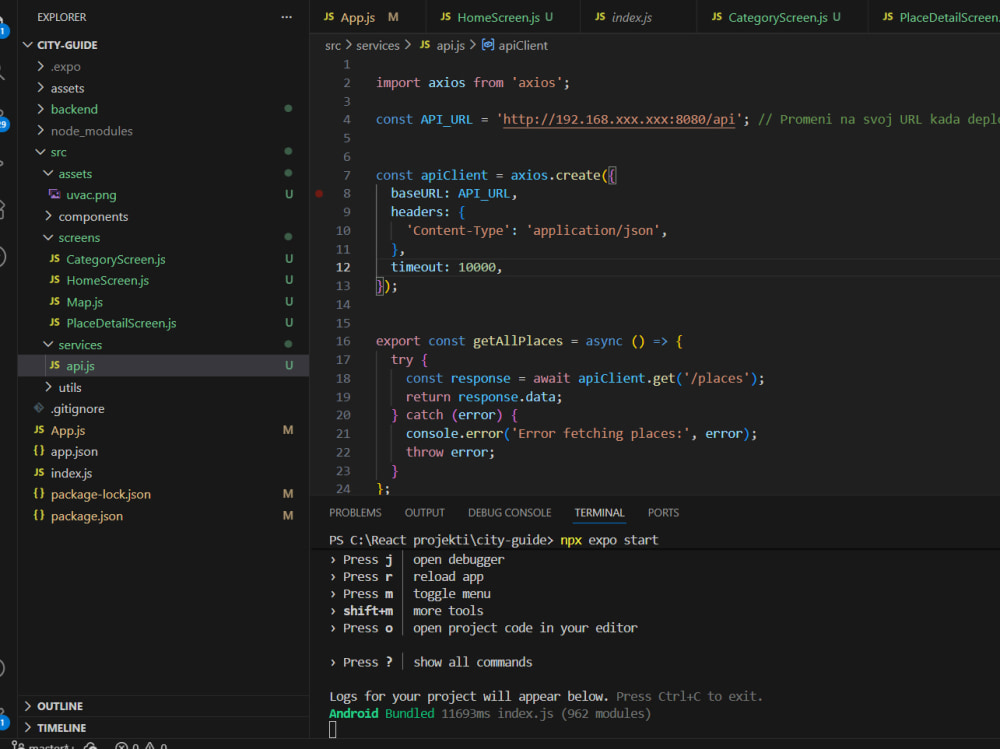Click the .gitignore git file icon
The image size is (1000, 749).
(x=39, y=408)
